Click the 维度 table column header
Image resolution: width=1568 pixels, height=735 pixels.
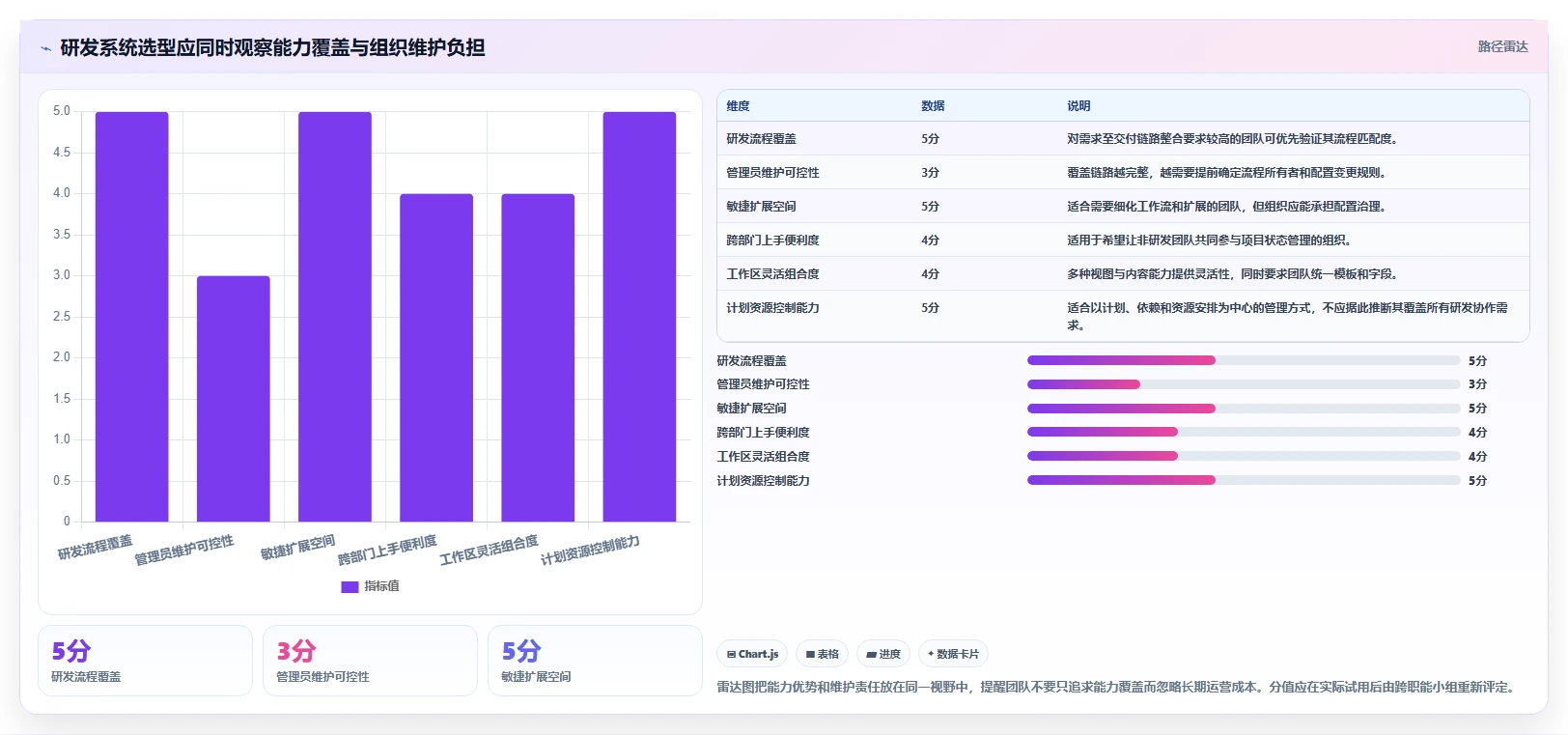tap(738, 106)
